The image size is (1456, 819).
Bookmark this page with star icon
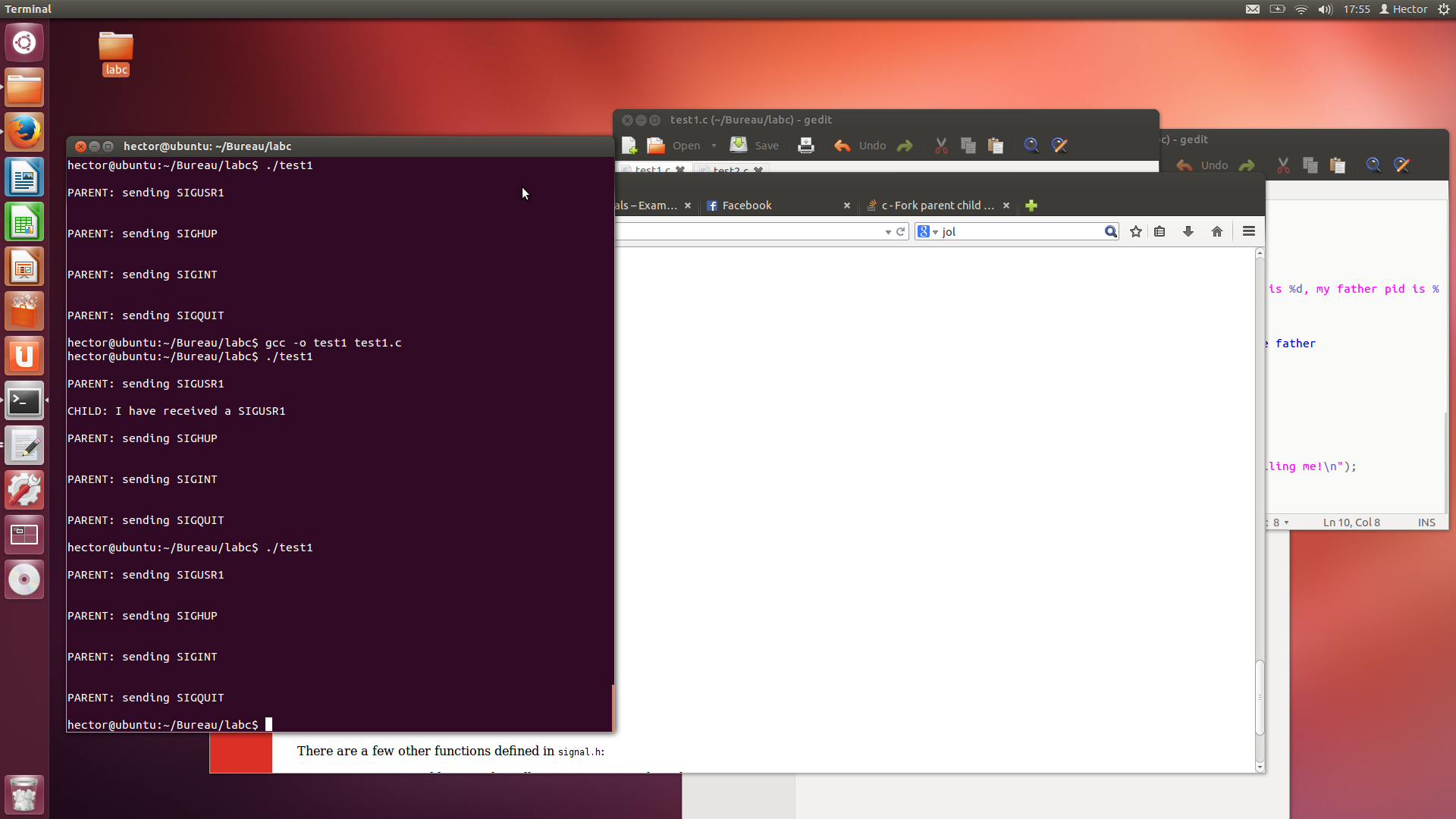[1136, 231]
